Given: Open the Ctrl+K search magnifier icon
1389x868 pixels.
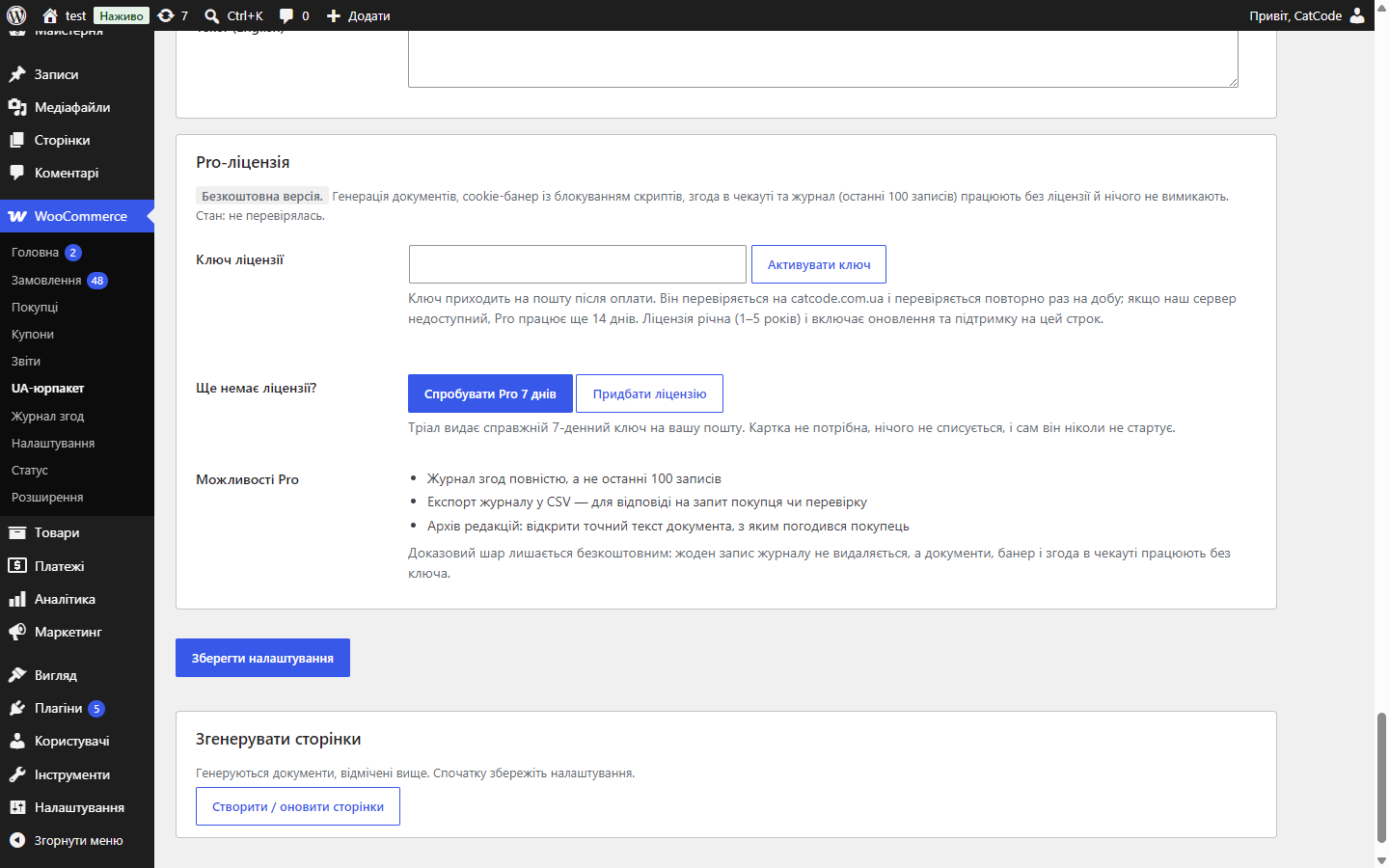Looking at the screenshot, I should pos(212,15).
